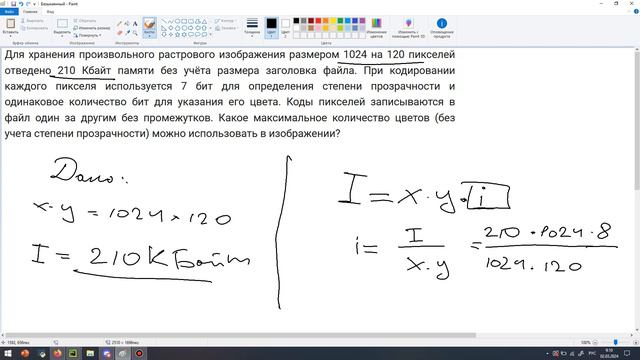Click the red record app in taskbar
Screen dimensions: 640x360
click(x=139, y=353)
